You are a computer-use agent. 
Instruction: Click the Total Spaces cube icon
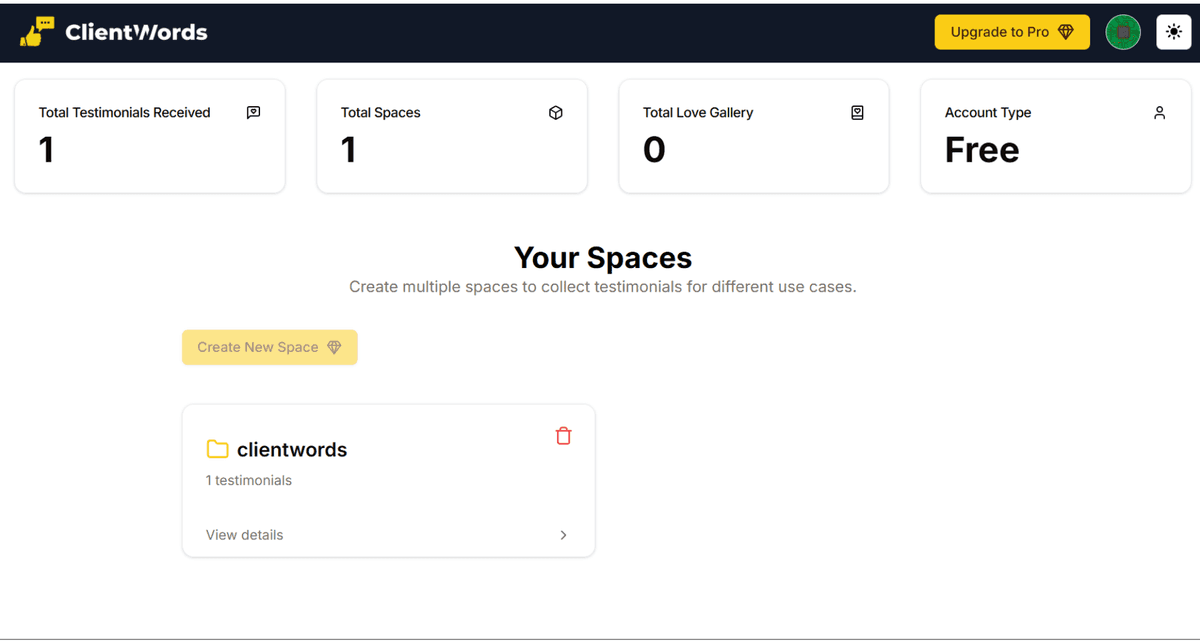555,112
